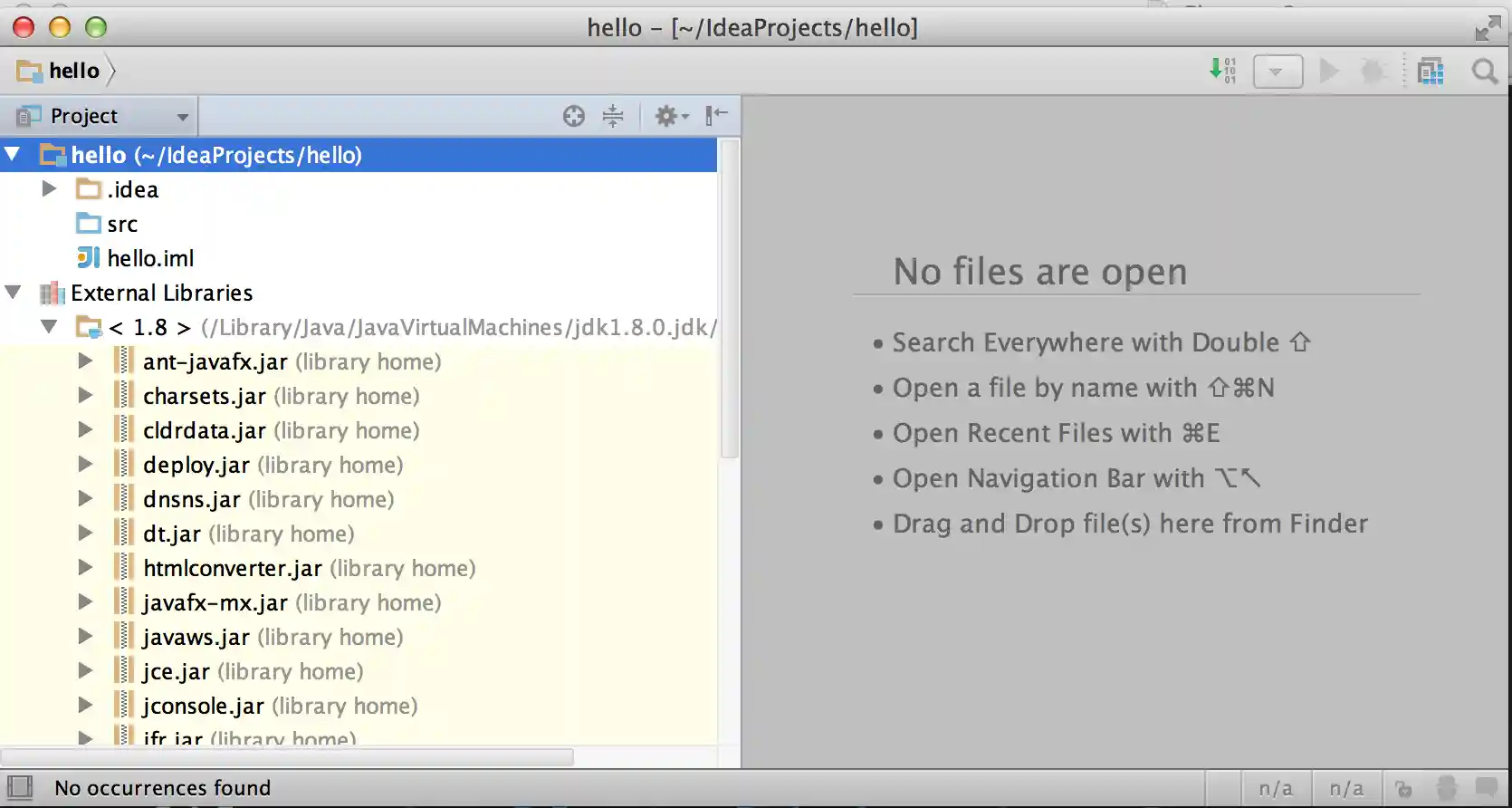Hide the Project tool window panel

click(716, 114)
